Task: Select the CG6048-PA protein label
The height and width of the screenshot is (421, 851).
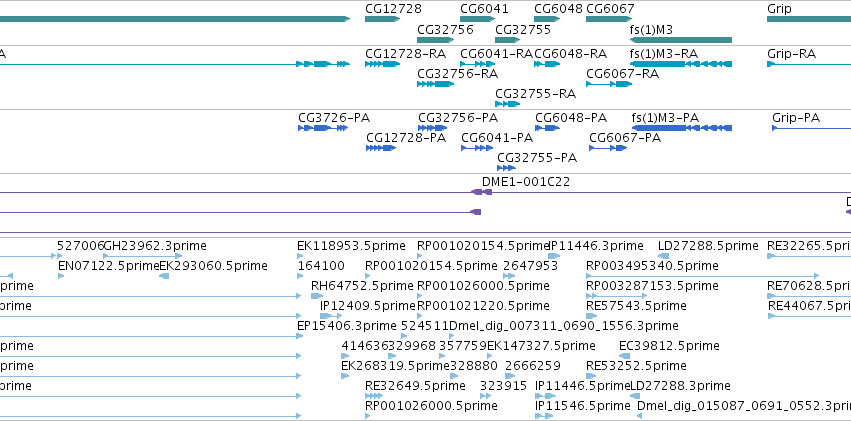Action: point(571,118)
